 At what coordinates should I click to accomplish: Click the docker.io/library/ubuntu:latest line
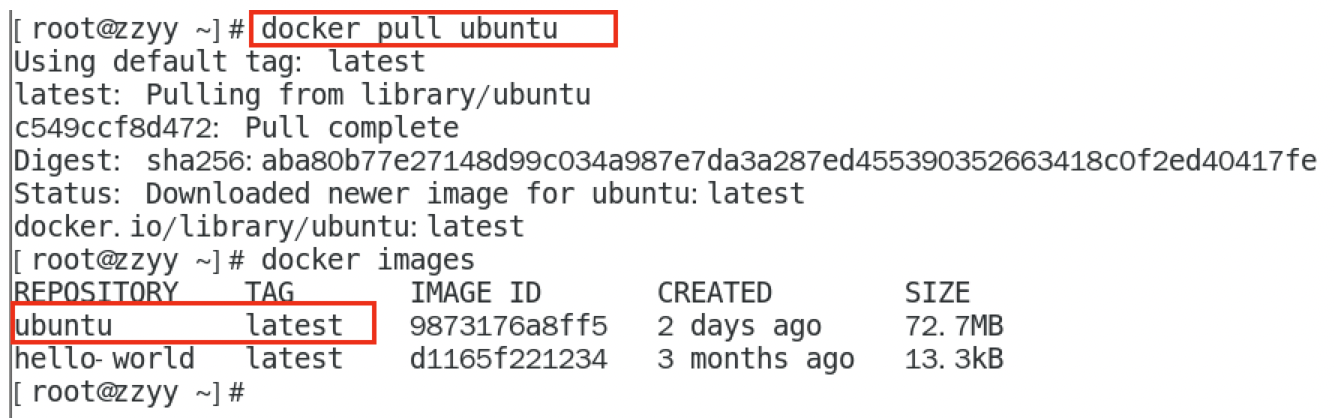[x=268, y=226]
